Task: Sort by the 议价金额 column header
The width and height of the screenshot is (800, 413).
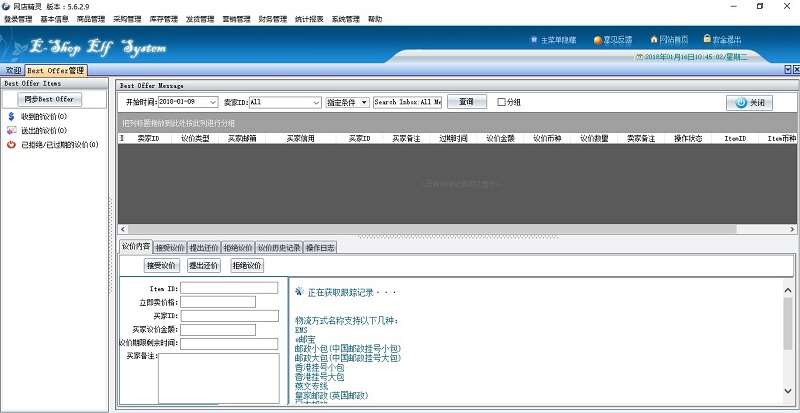Action: (x=501, y=138)
